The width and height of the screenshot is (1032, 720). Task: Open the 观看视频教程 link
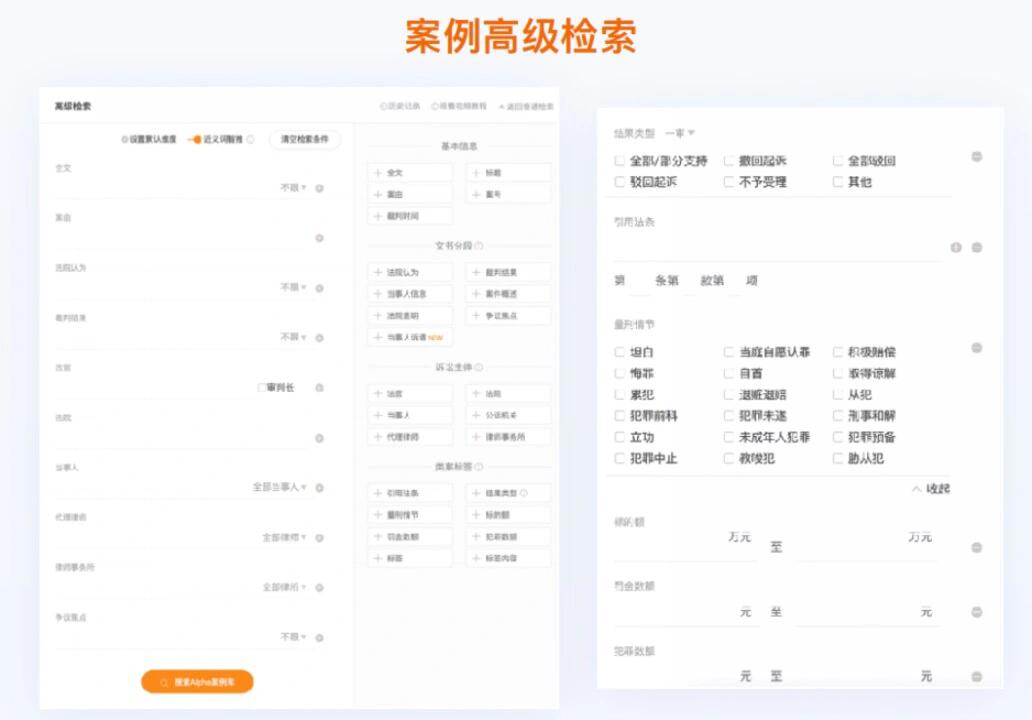pos(459,106)
